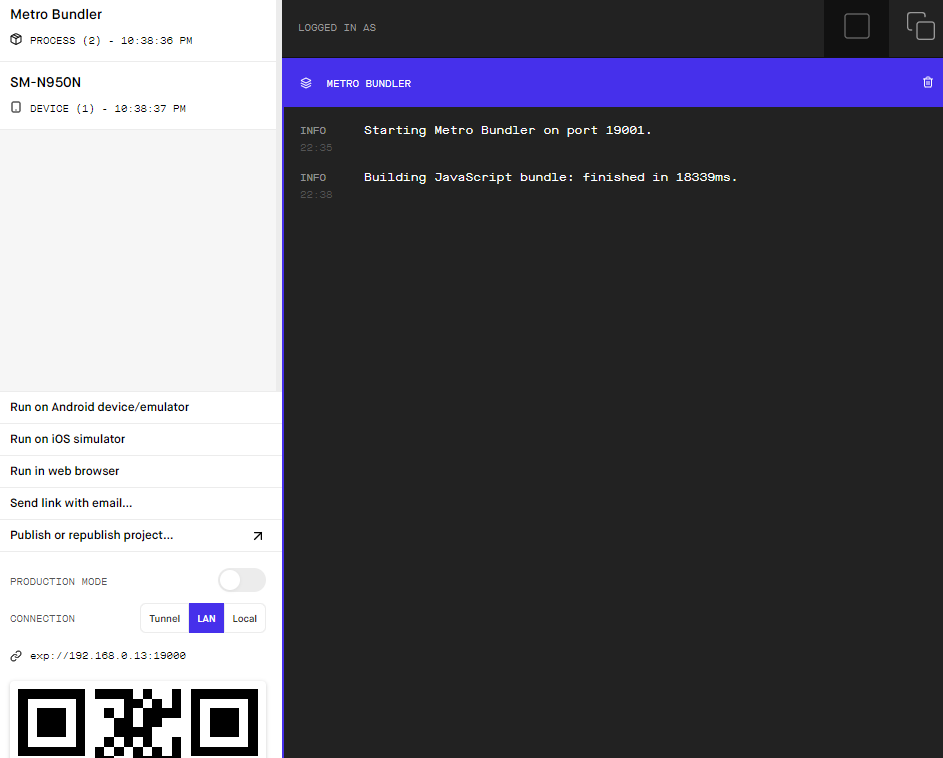
Task: Open Send link with email option
Action: pyautogui.click(x=141, y=503)
